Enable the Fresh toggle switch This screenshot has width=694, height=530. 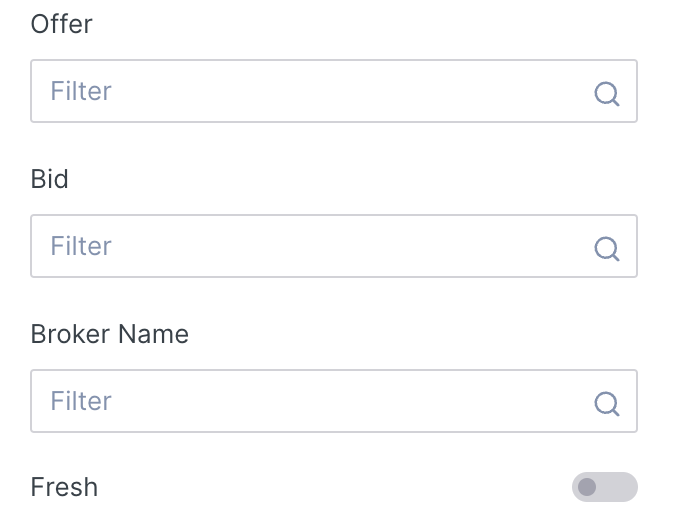click(x=604, y=487)
